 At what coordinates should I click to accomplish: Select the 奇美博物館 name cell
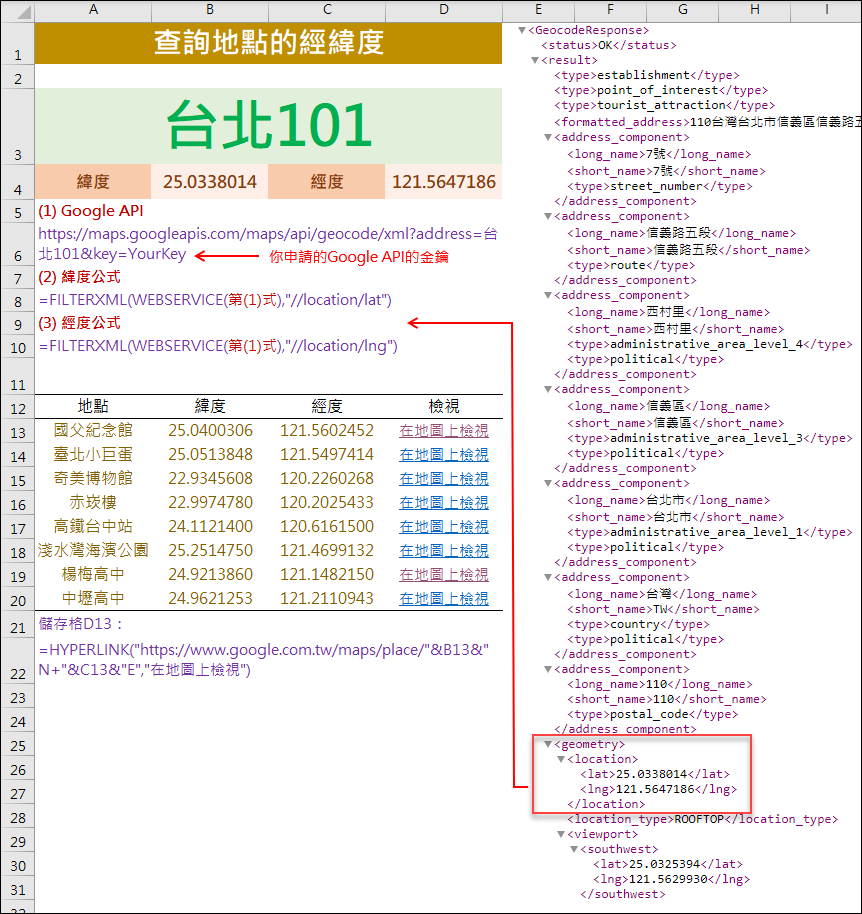[x=93, y=479]
